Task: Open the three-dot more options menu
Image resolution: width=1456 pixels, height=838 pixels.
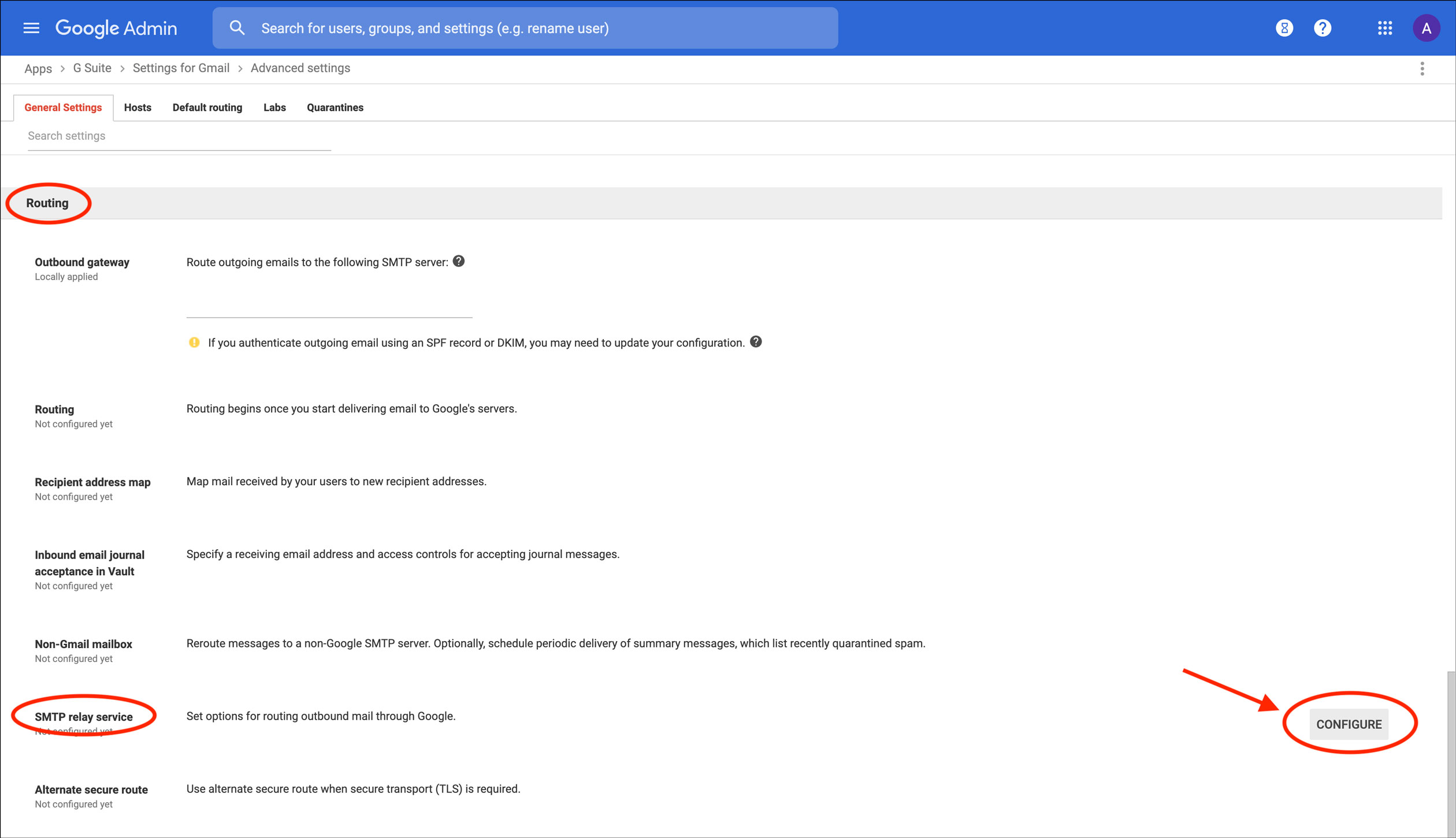Action: (x=1422, y=69)
